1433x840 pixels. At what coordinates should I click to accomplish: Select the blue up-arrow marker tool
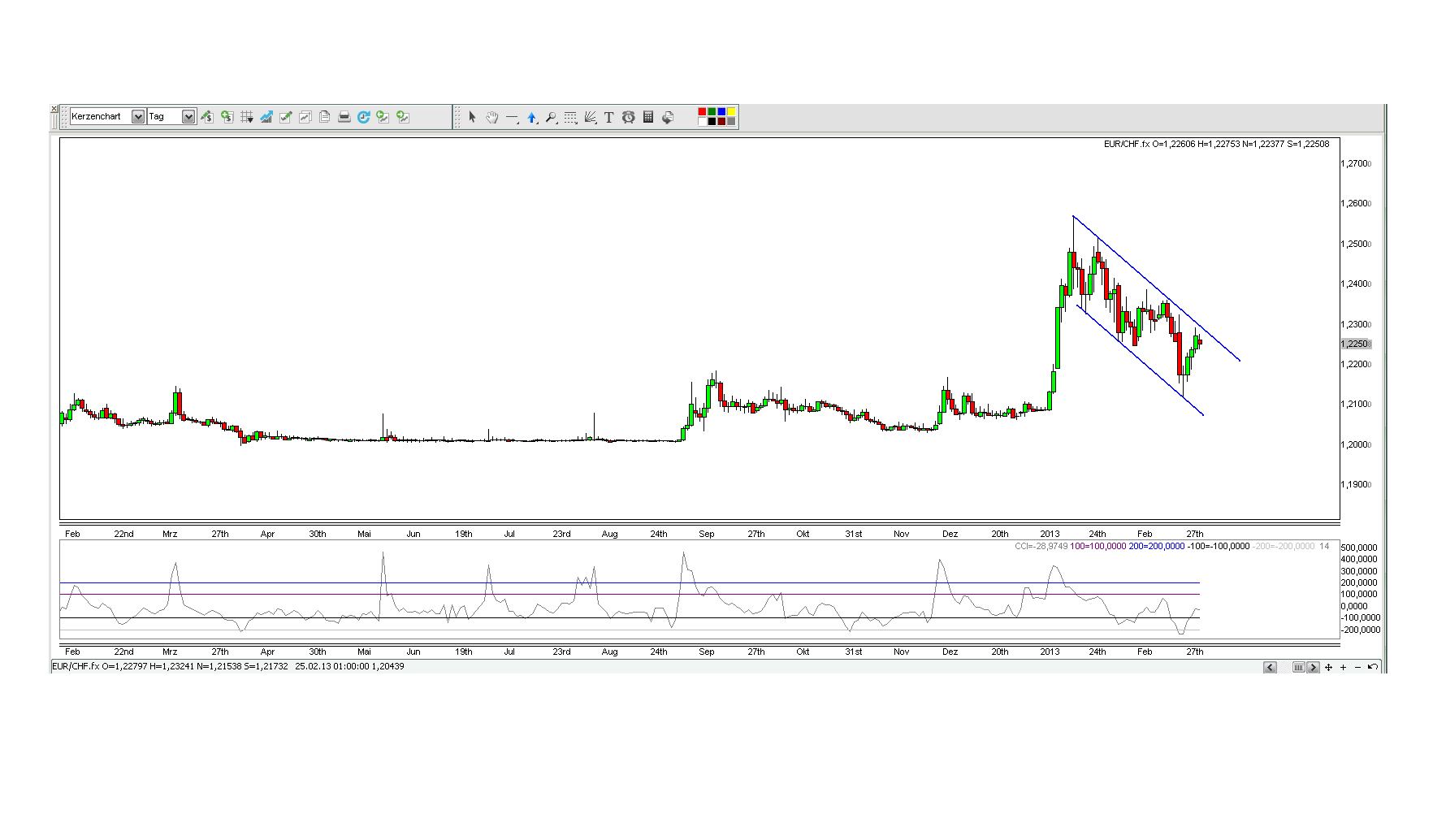coord(531,117)
